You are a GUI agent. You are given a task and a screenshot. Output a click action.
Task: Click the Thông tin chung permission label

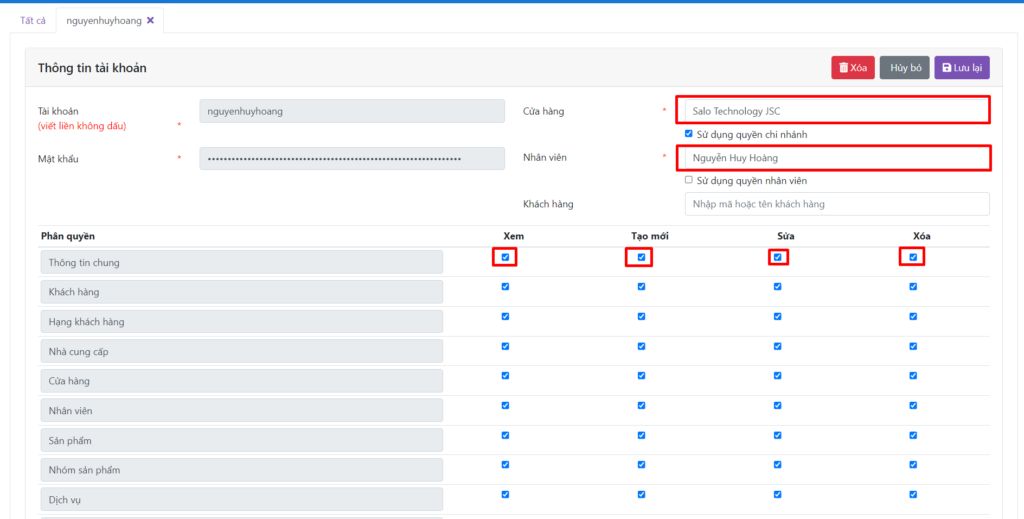[x=242, y=262]
